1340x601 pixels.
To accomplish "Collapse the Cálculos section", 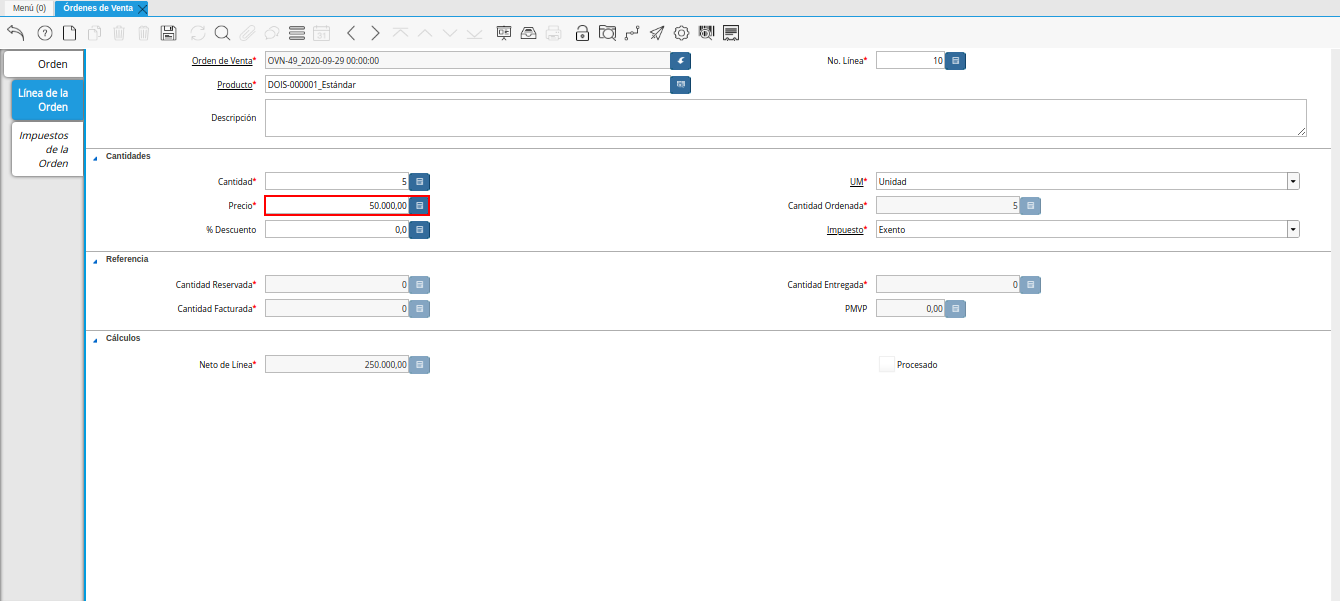I will 96,339.
